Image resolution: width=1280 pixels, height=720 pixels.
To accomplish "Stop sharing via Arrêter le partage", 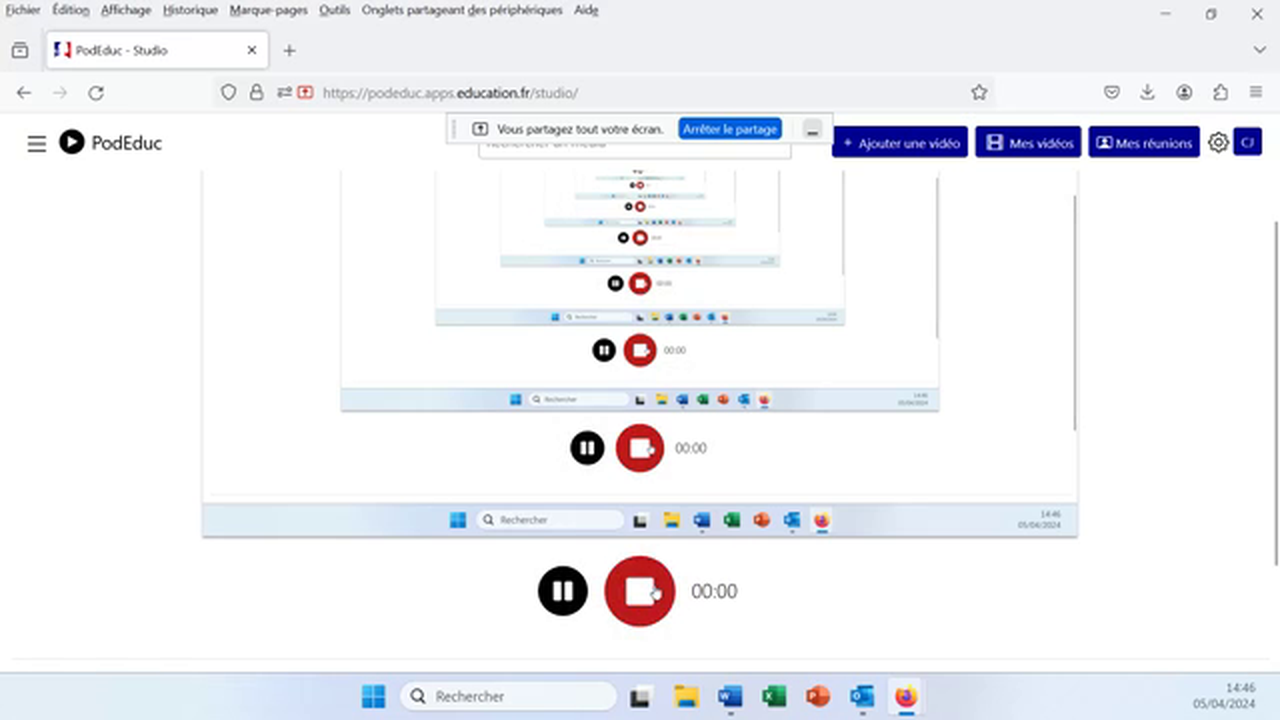I will click(x=730, y=129).
